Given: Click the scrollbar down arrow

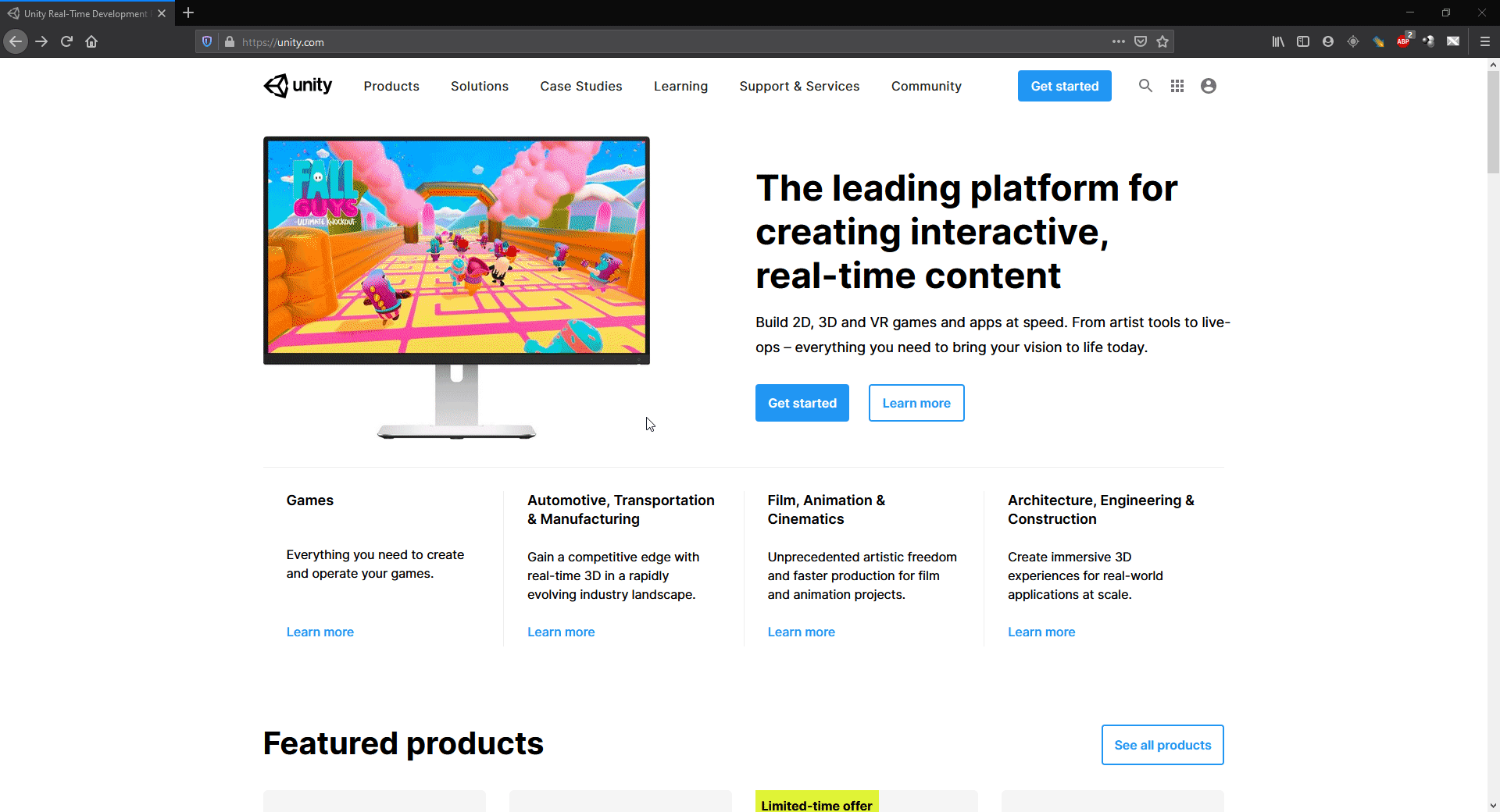Looking at the screenshot, I should coord(1493,805).
